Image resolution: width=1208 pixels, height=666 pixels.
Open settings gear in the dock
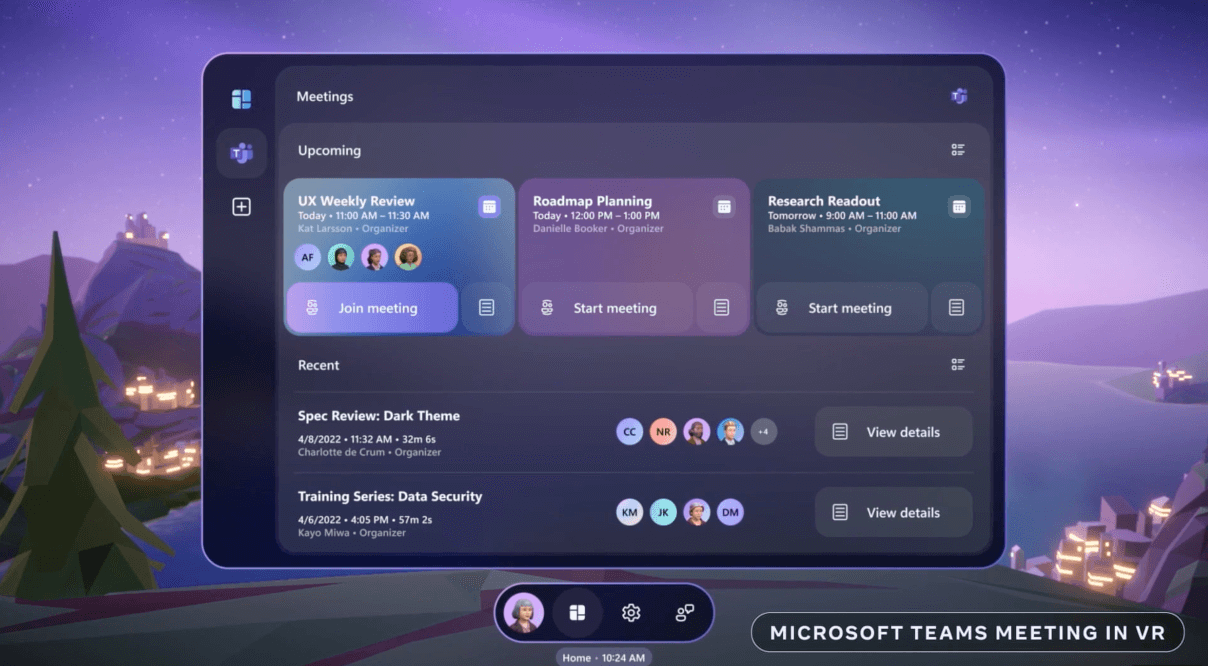[x=631, y=613]
